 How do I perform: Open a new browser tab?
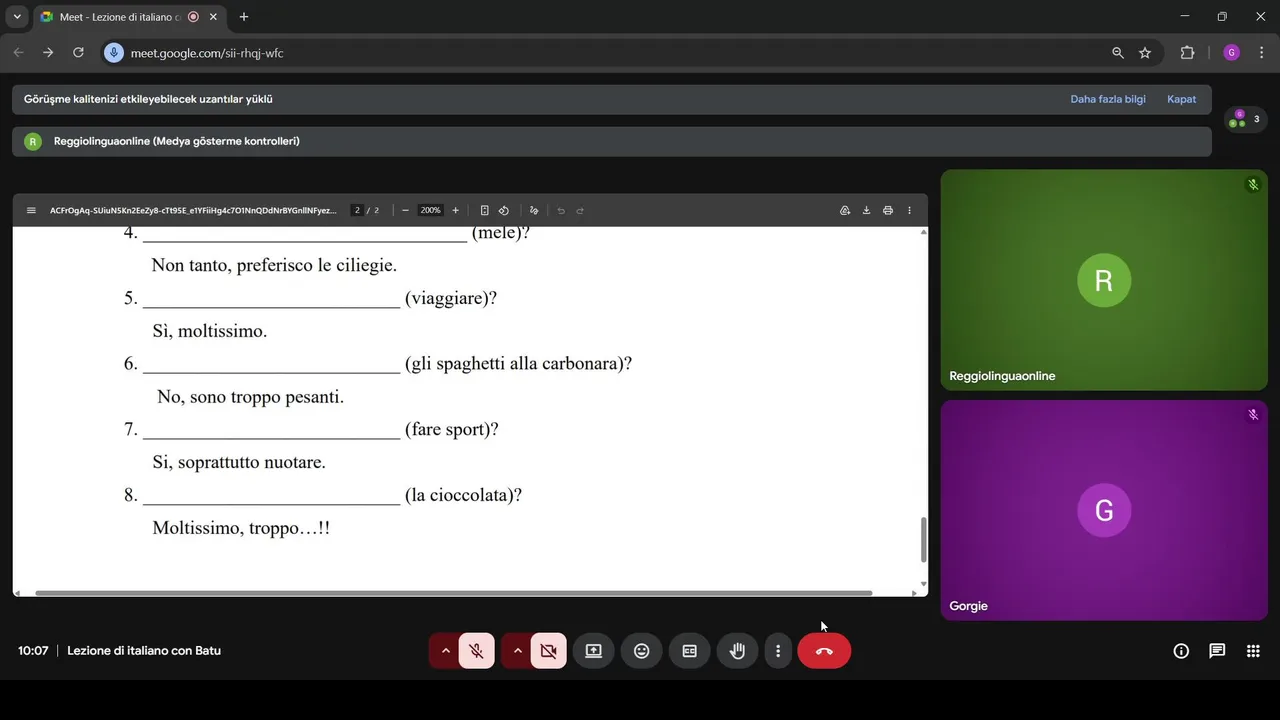point(244,17)
